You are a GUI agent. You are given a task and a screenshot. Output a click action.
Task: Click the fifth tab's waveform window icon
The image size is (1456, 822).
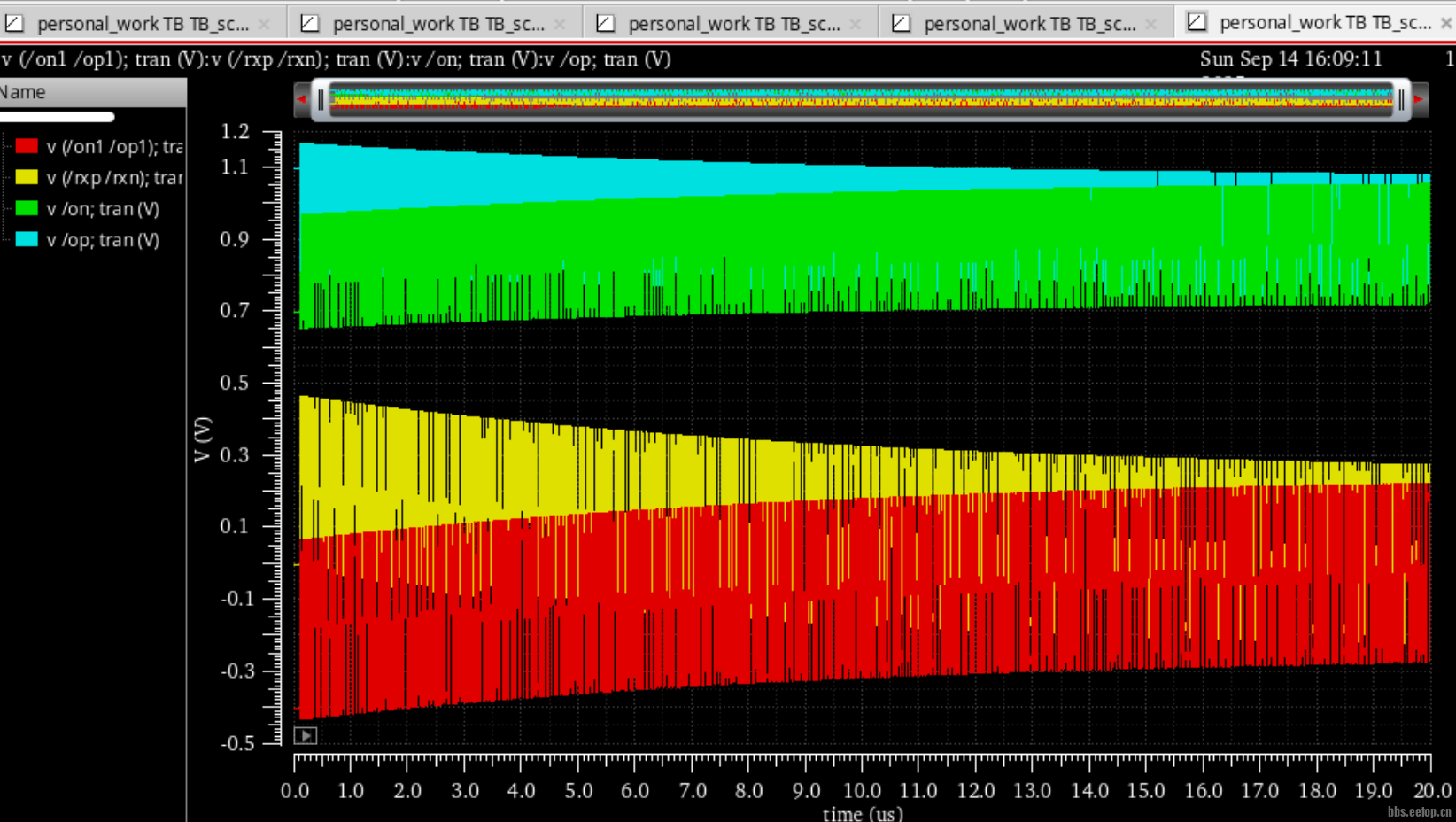click(x=1197, y=22)
